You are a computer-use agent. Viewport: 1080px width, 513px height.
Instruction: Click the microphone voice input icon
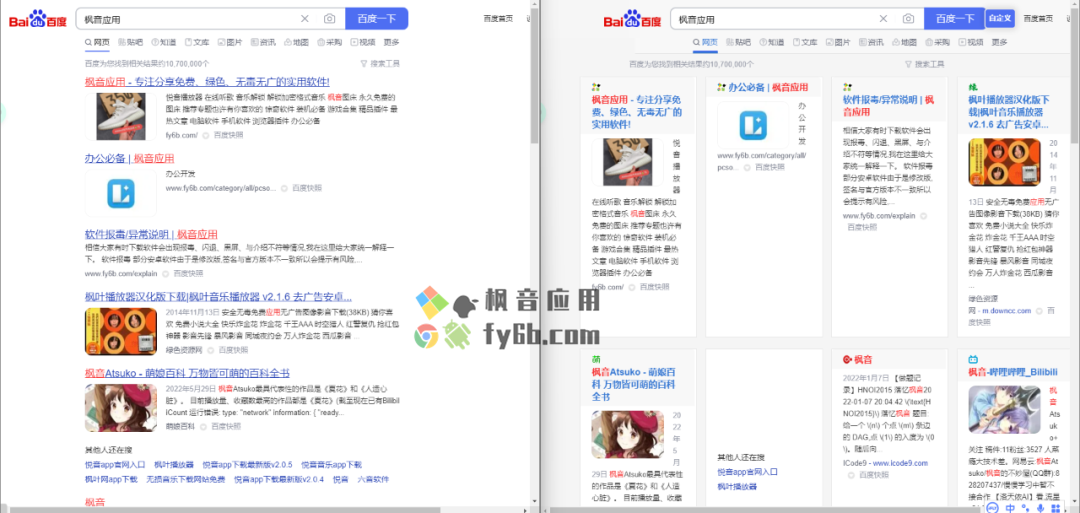[1042, 508]
